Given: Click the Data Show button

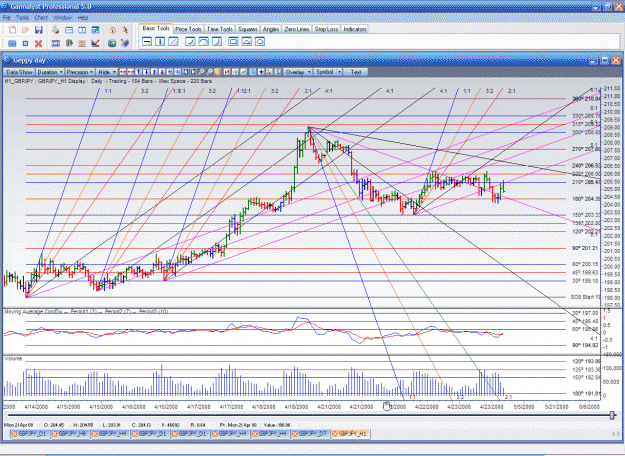Looking at the screenshot, I should tap(19, 72).
